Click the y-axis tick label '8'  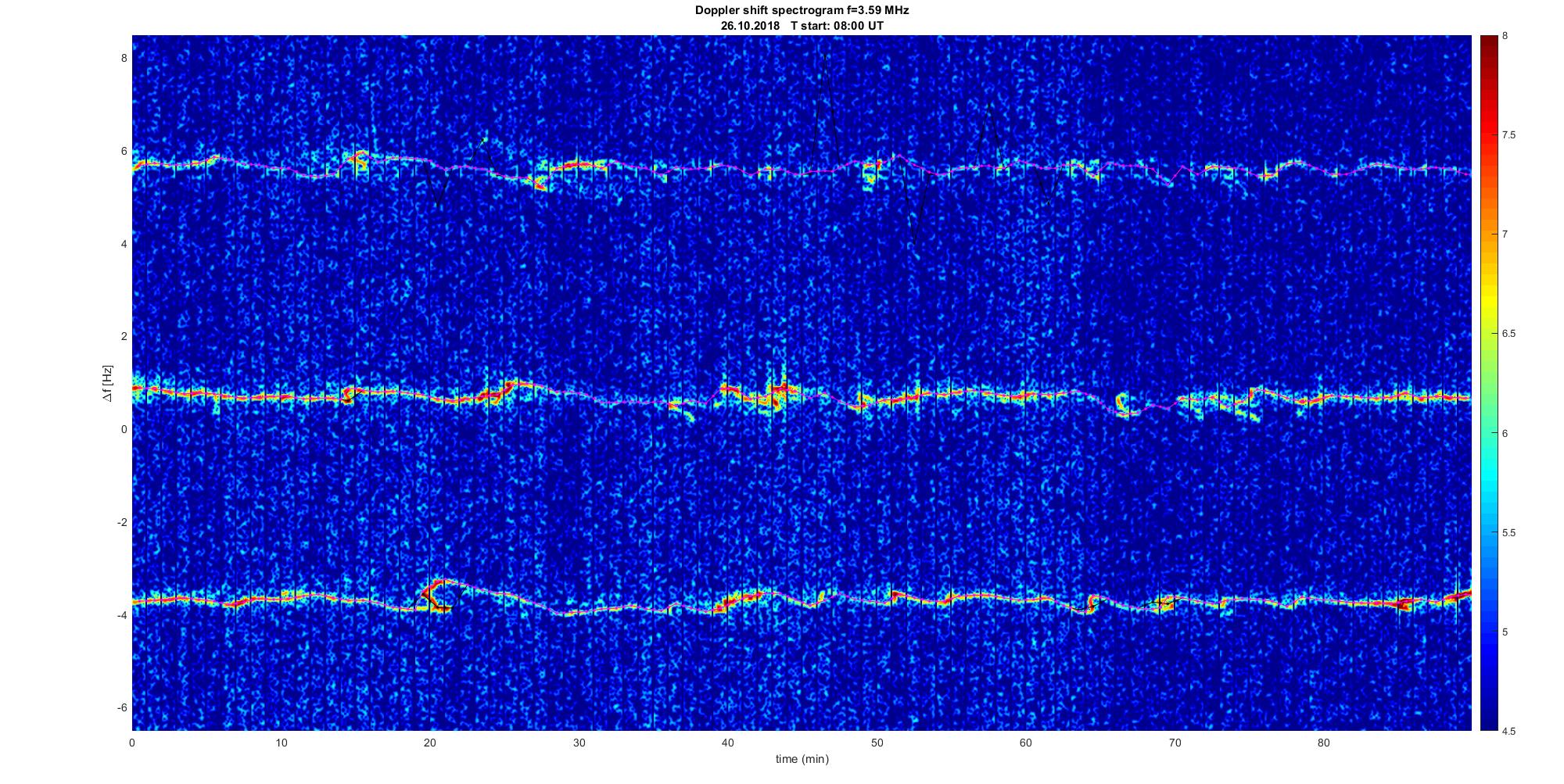point(124,58)
